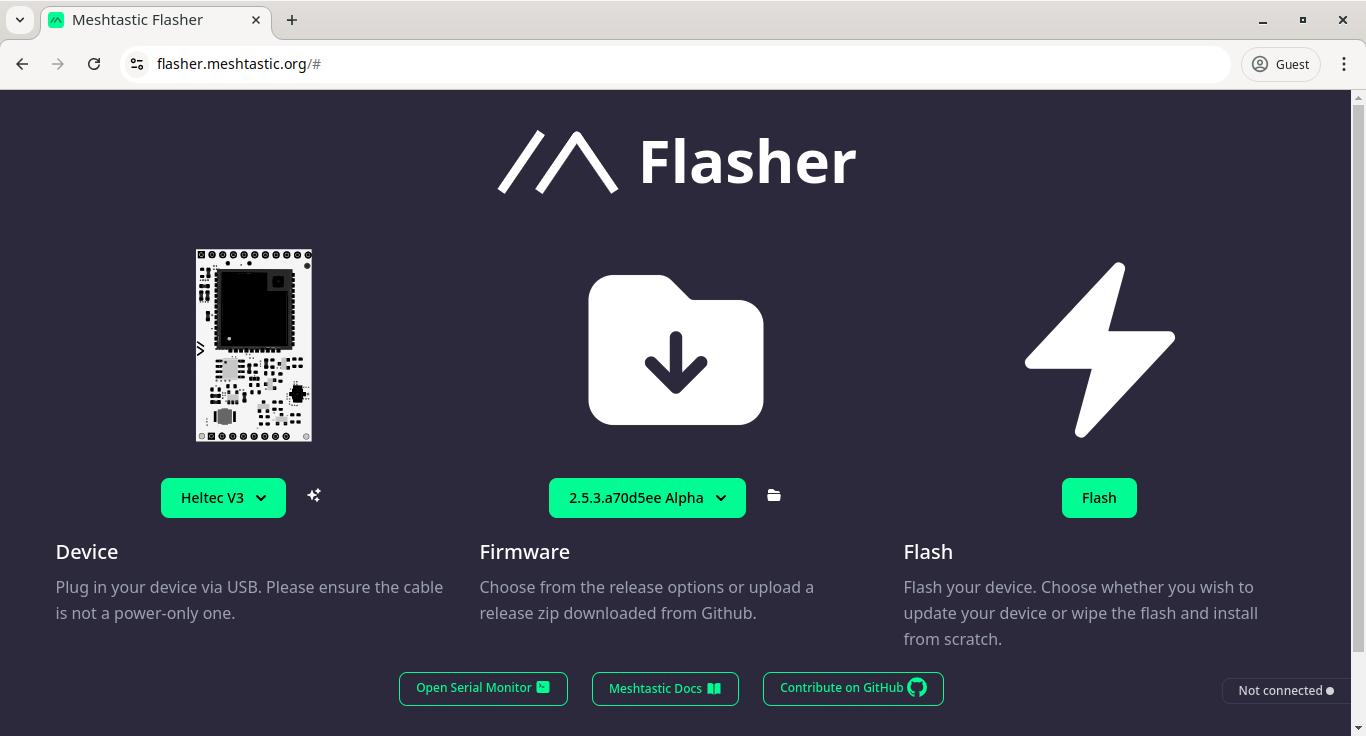Open the browser settings three-dot menu
This screenshot has height=736, width=1366.
pyautogui.click(x=1344, y=63)
